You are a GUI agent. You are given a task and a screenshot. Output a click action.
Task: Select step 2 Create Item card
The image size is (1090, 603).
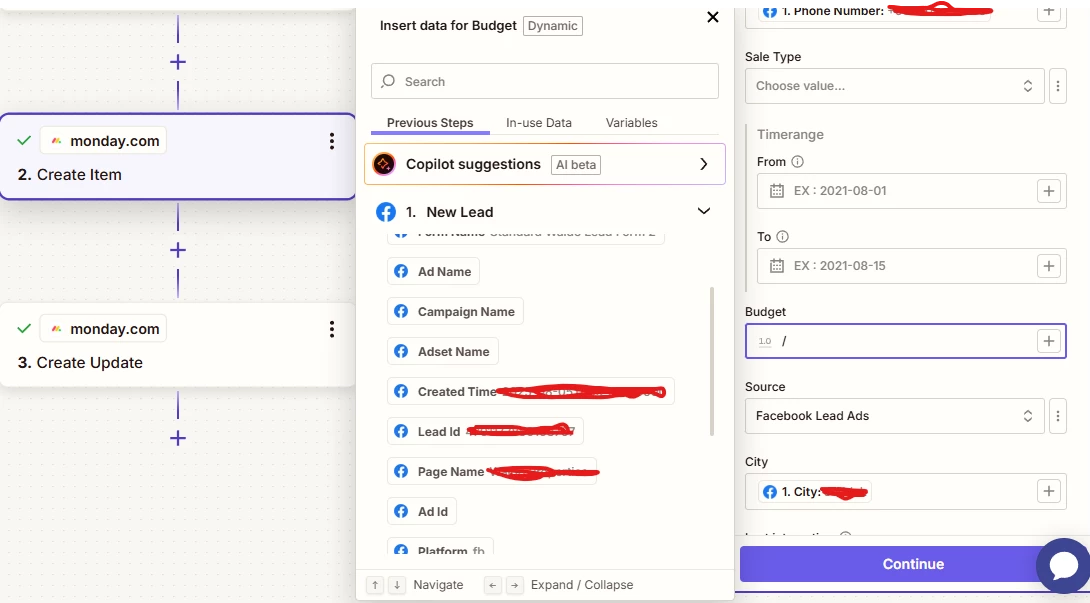click(178, 156)
